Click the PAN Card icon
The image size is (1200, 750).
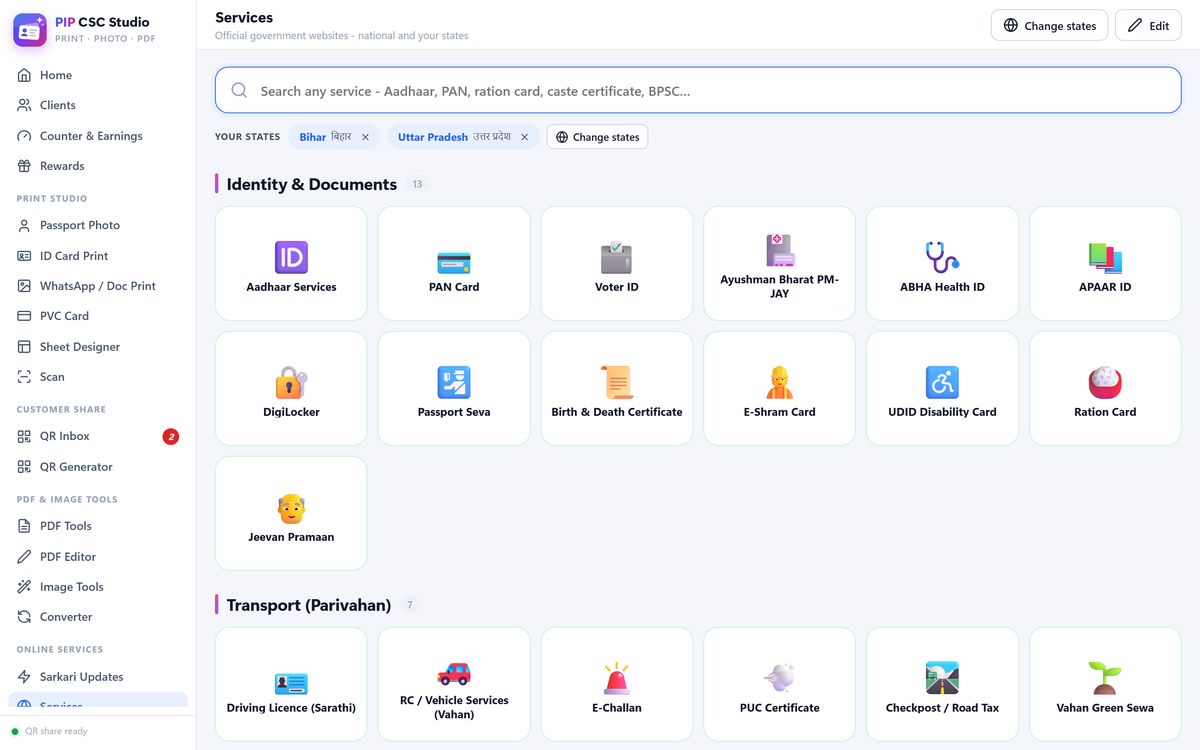click(x=454, y=262)
